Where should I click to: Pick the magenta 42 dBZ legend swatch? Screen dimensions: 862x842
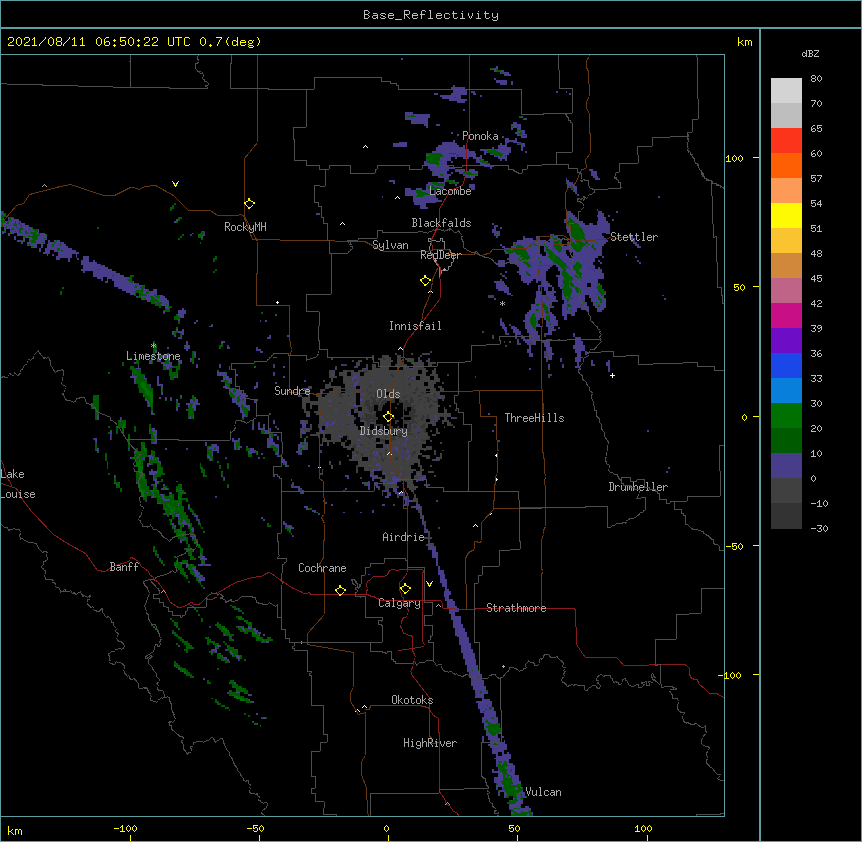pos(786,315)
